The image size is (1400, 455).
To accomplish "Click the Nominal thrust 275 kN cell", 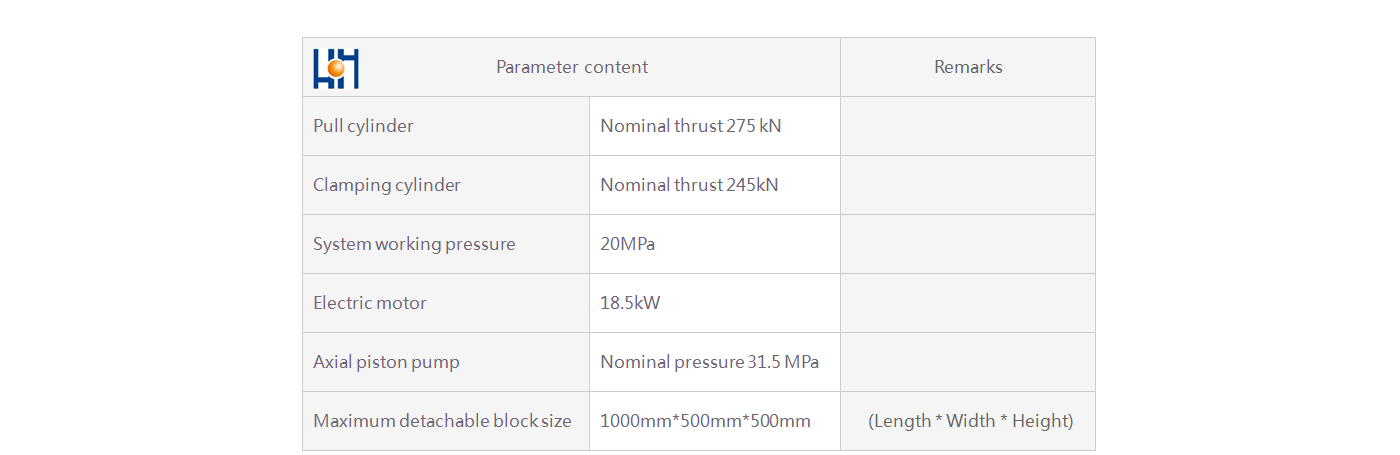I will point(715,126).
